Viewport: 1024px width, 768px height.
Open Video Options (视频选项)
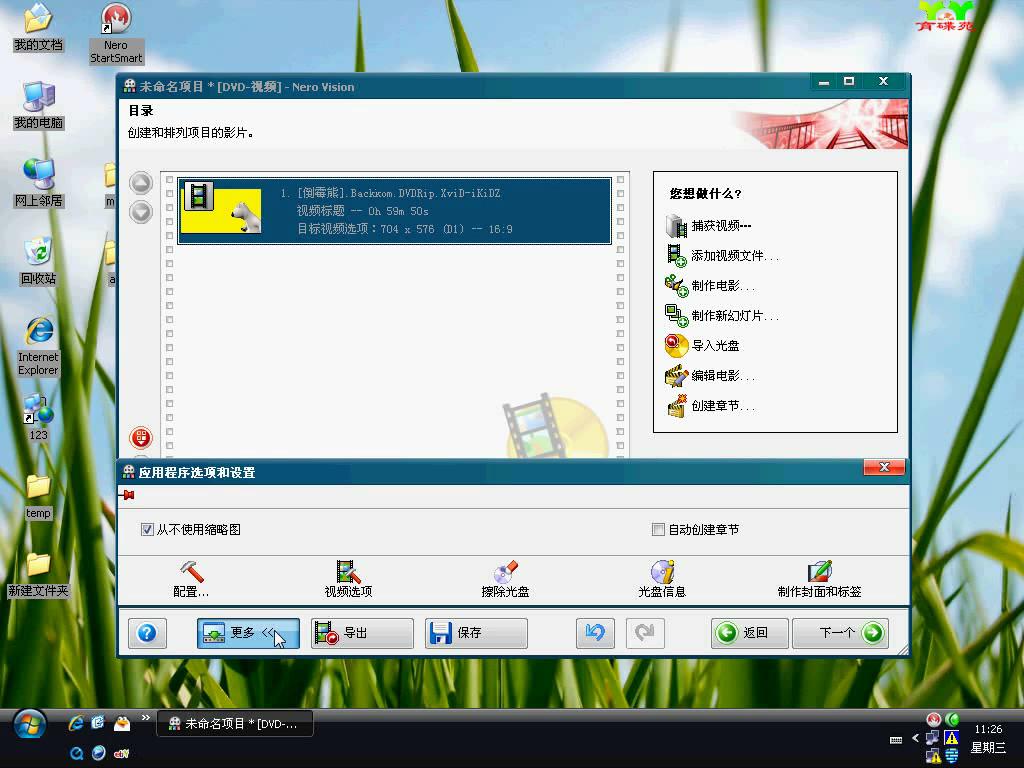(x=348, y=579)
